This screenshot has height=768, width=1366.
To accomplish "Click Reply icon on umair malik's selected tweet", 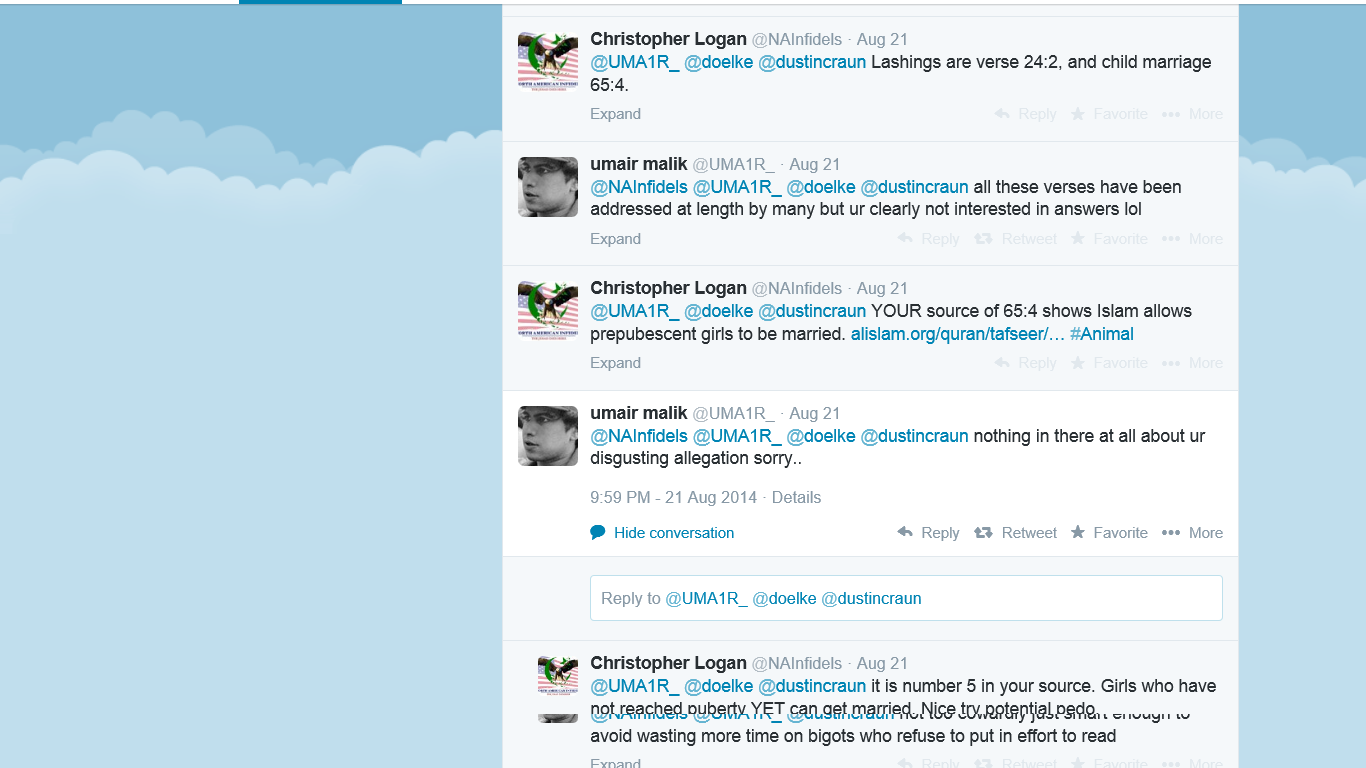I will (905, 533).
